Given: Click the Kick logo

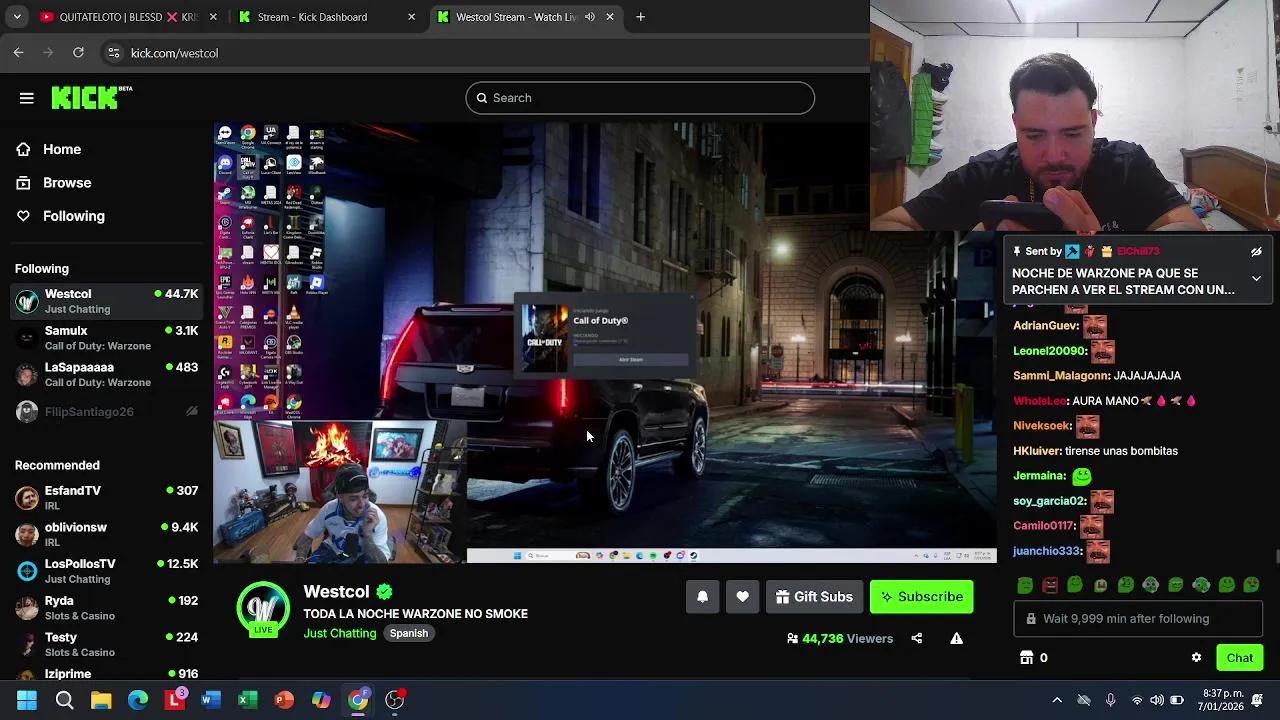Looking at the screenshot, I should pyautogui.click(x=91, y=97).
